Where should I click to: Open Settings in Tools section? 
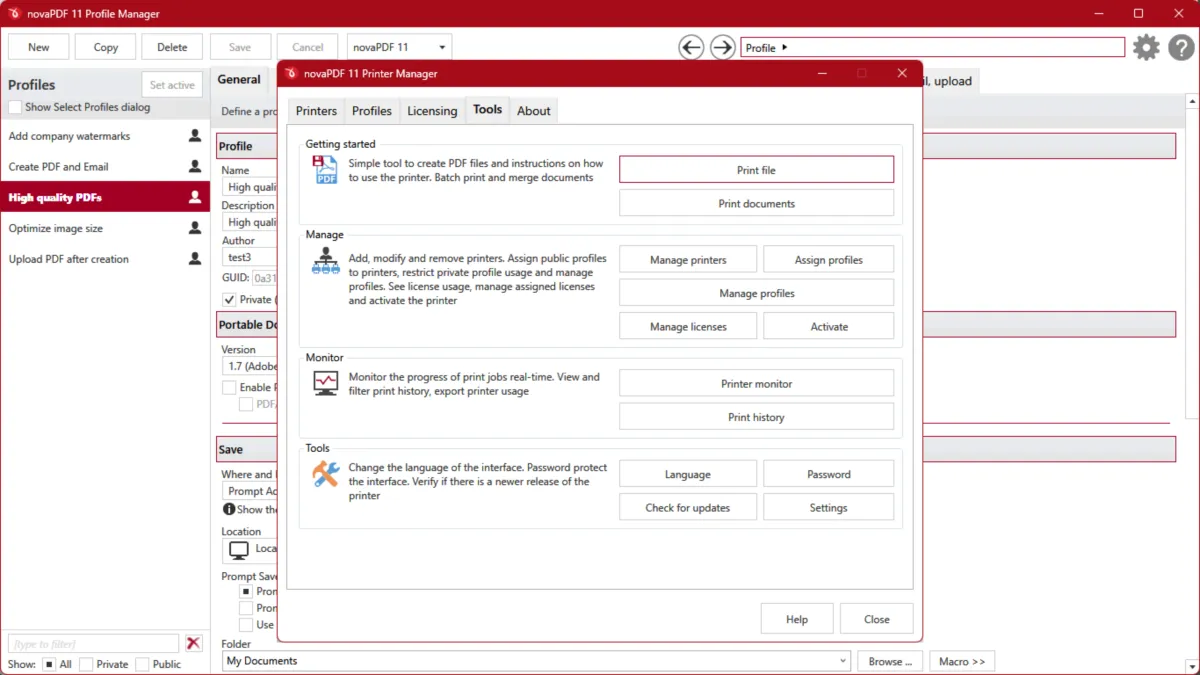point(828,507)
